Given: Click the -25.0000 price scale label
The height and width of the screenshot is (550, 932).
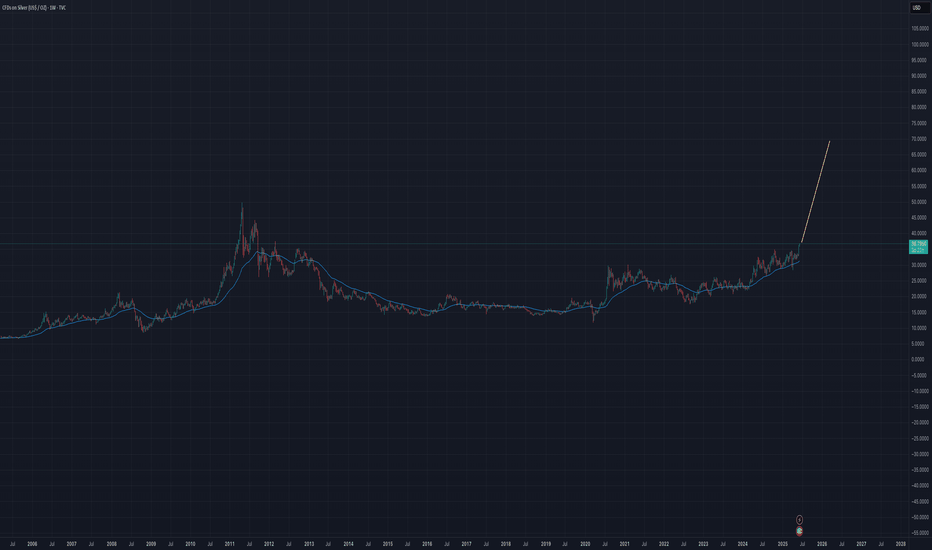Looking at the screenshot, I should tap(920, 438).
